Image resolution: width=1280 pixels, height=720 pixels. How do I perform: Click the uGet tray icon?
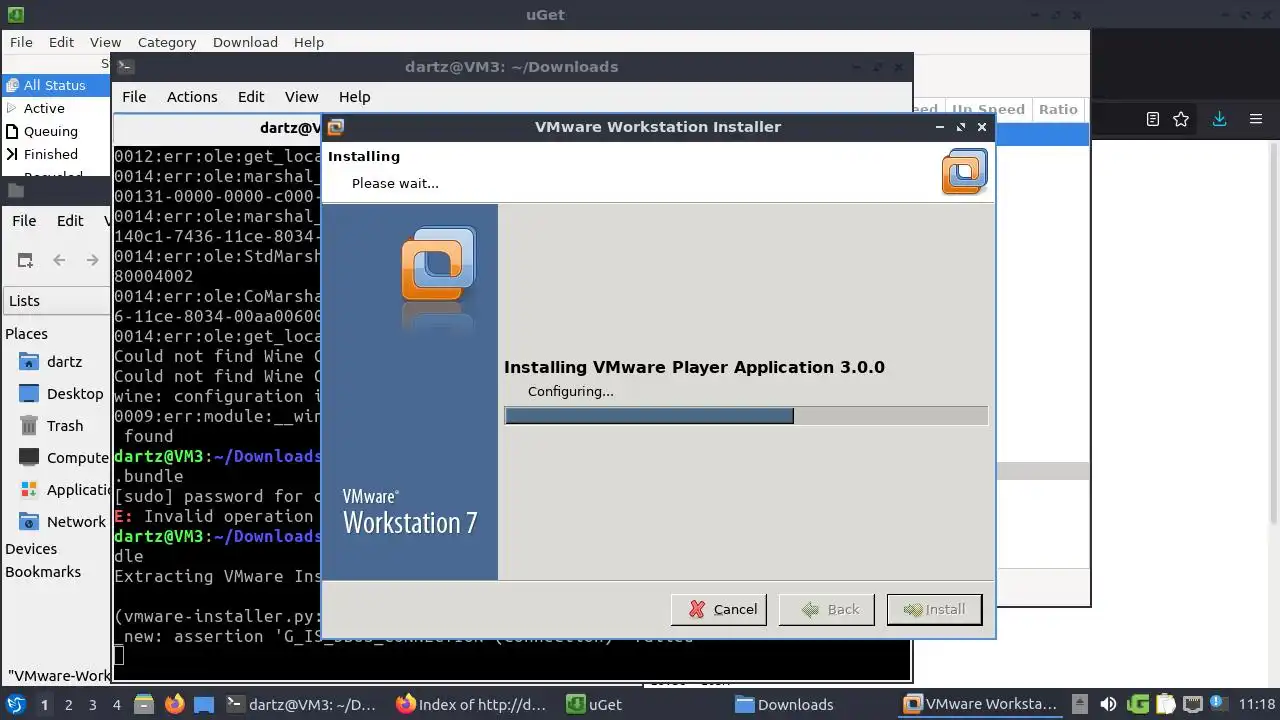[1138, 704]
